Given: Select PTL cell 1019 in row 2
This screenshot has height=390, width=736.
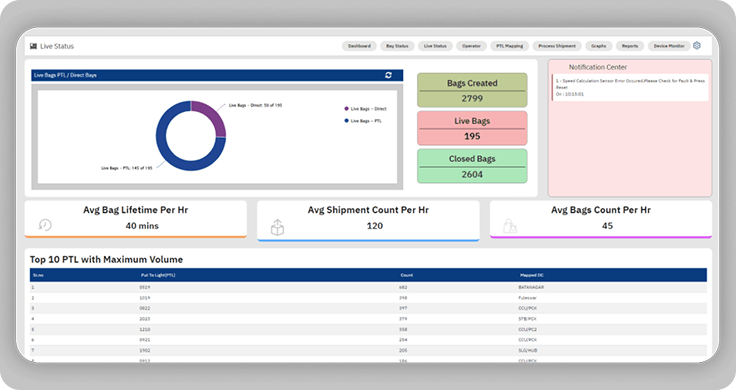Looking at the screenshot, I should [145, 298].
